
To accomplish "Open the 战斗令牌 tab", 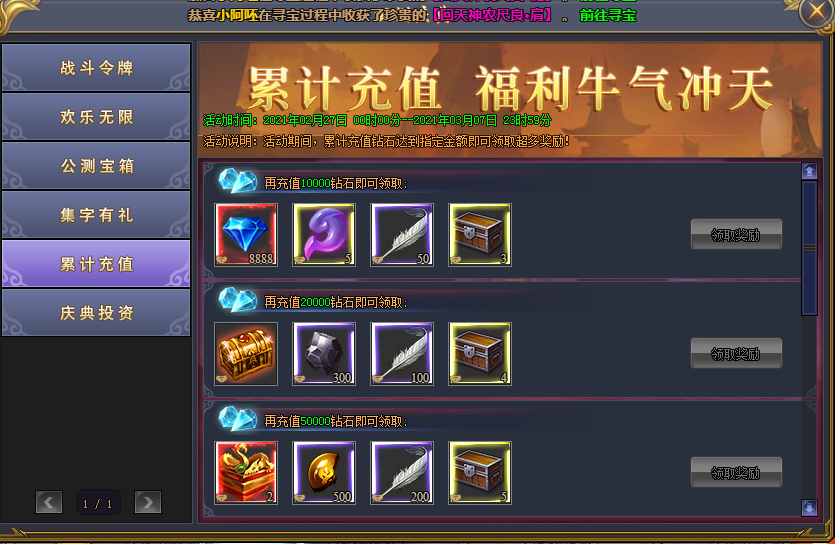I will [x=96, y=68].
